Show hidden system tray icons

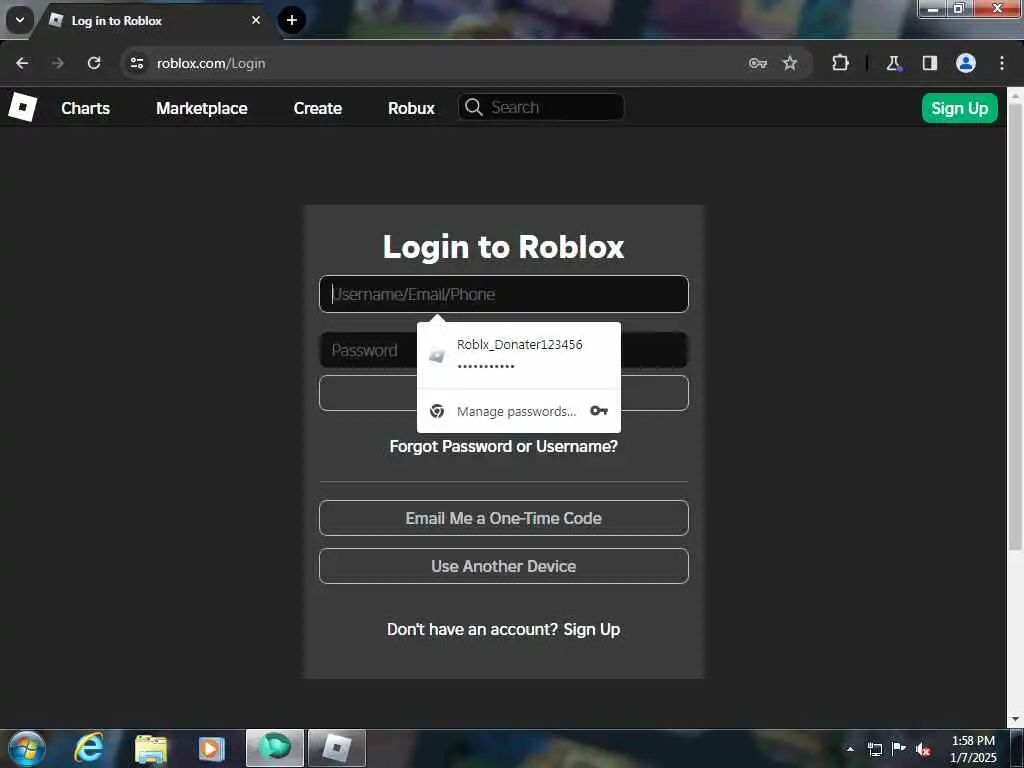click(850, 748)
